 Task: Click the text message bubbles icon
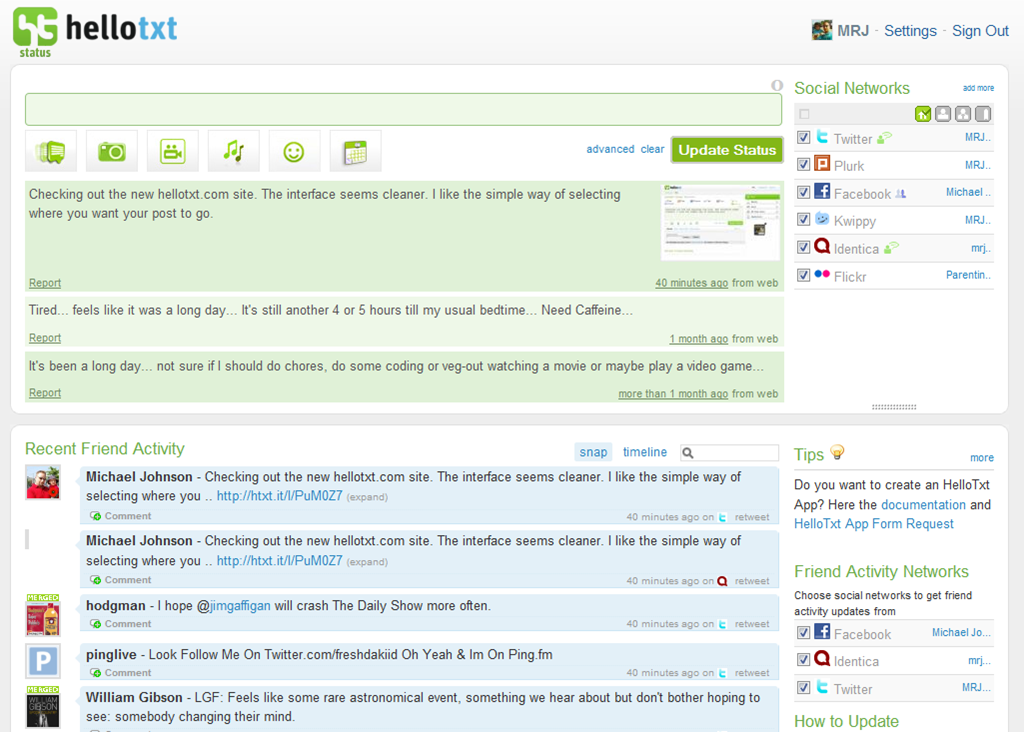(x=51, y=151)
